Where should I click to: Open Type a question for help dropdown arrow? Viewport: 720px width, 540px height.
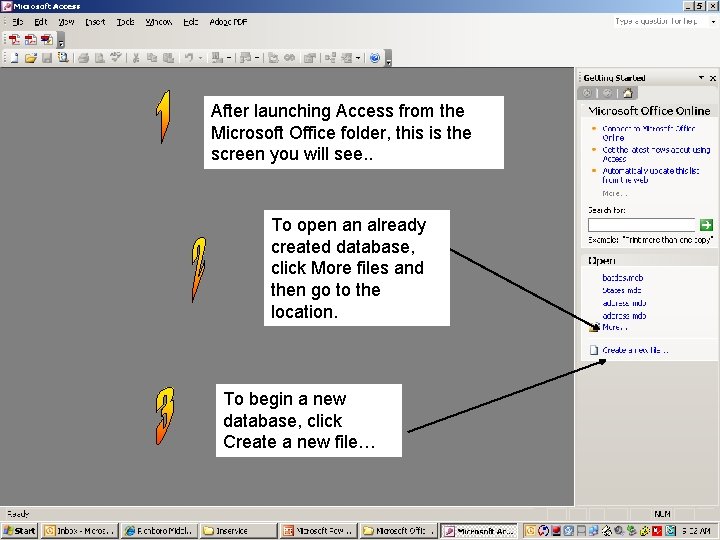pyautogui.click(x=713, y=22)
